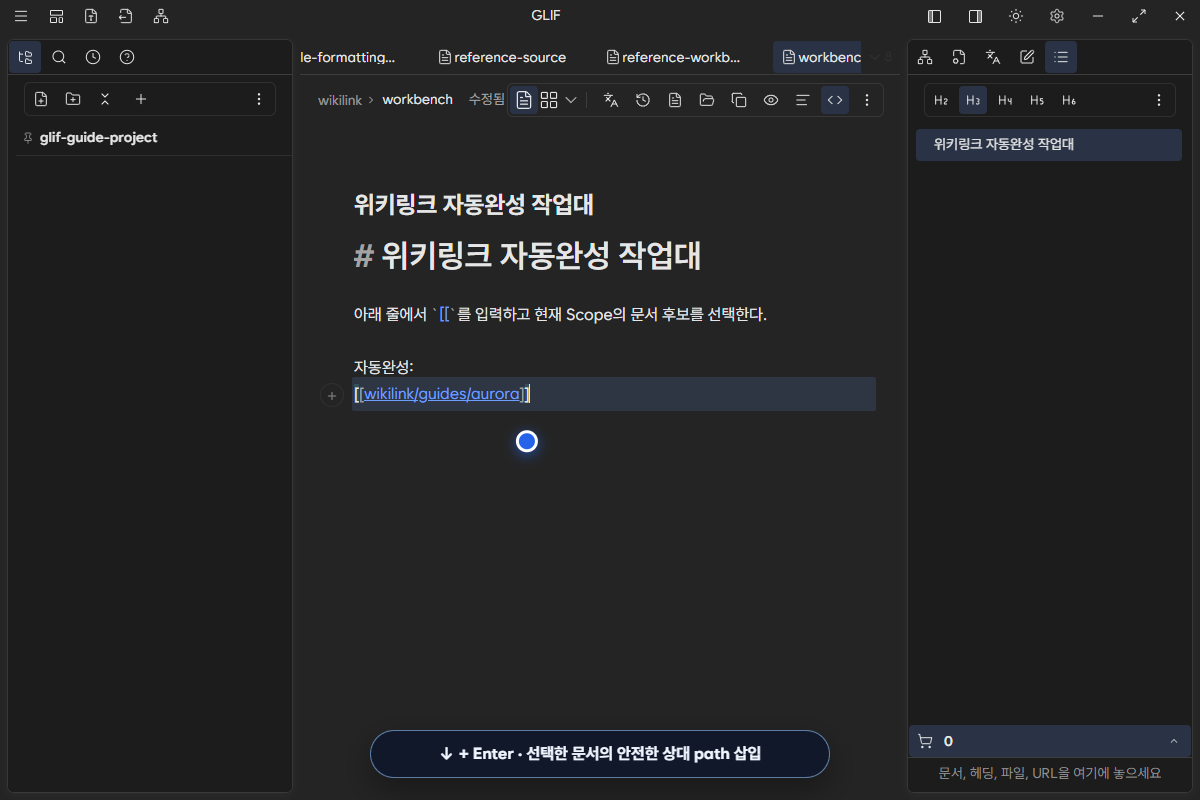Select the file tree tab in left sidebar
Screen dimensions: 1200x800
[25, 57]
